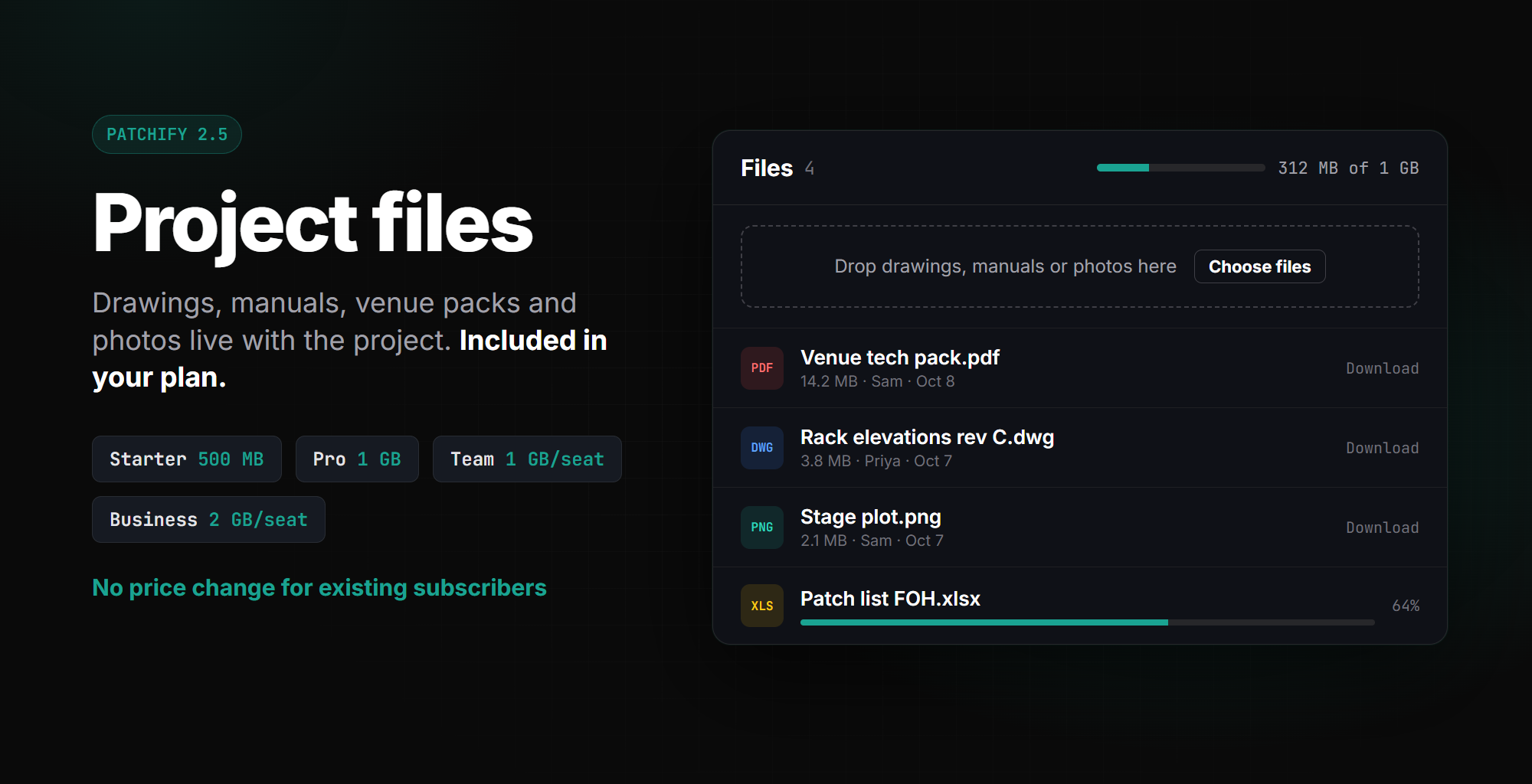Click the file count 4 next to Files
Image resolution: width=1532 pixels, height=784 pixels.
coord(810,168)
